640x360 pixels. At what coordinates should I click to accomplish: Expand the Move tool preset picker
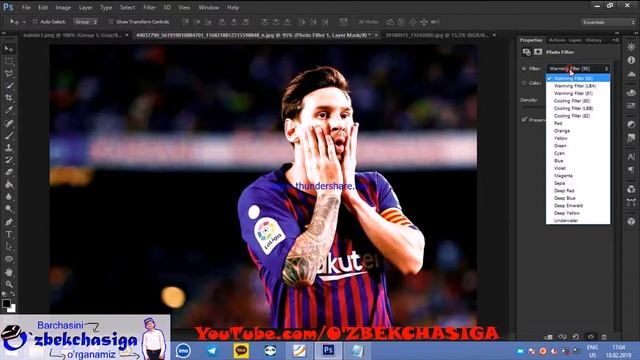pyautogui.click(x=24, y=22)
